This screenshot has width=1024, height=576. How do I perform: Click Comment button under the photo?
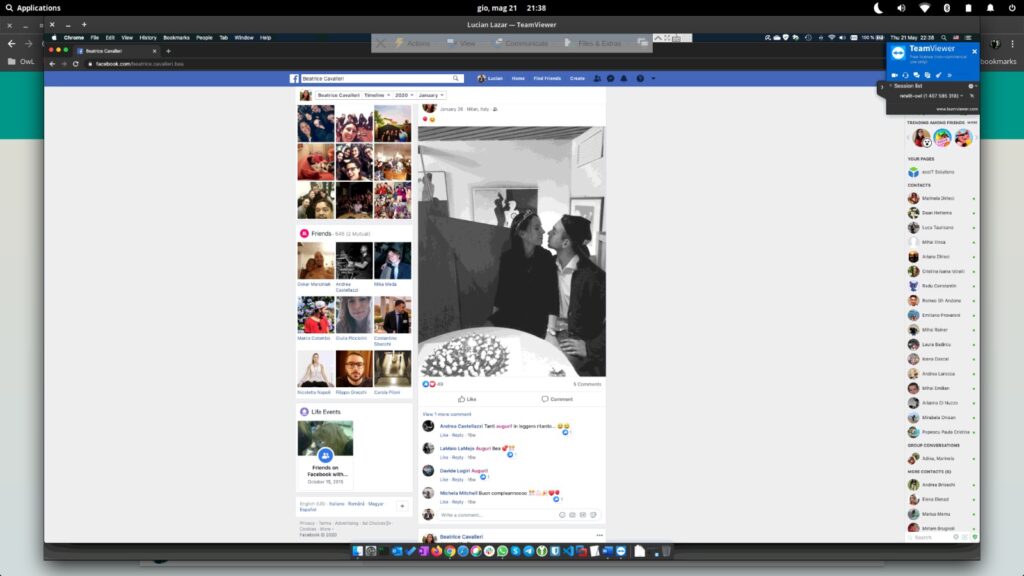tap(557, 399)
